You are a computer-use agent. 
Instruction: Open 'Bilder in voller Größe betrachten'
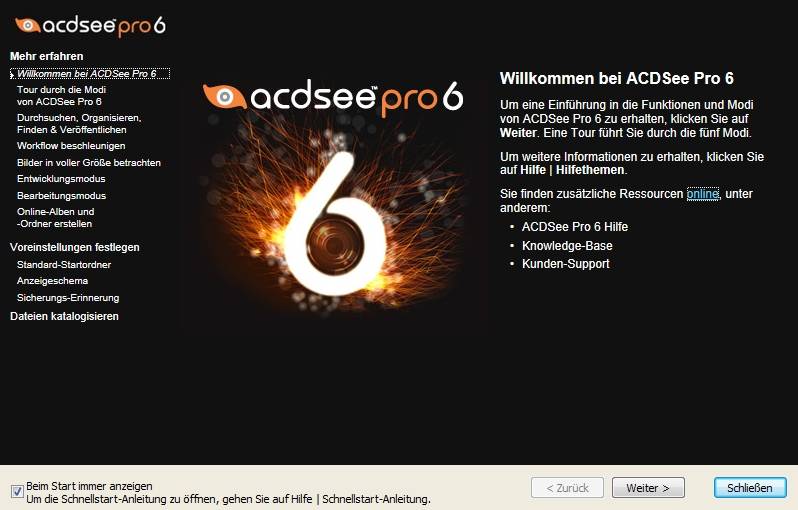pyautogui.click(x=89, y=163)
